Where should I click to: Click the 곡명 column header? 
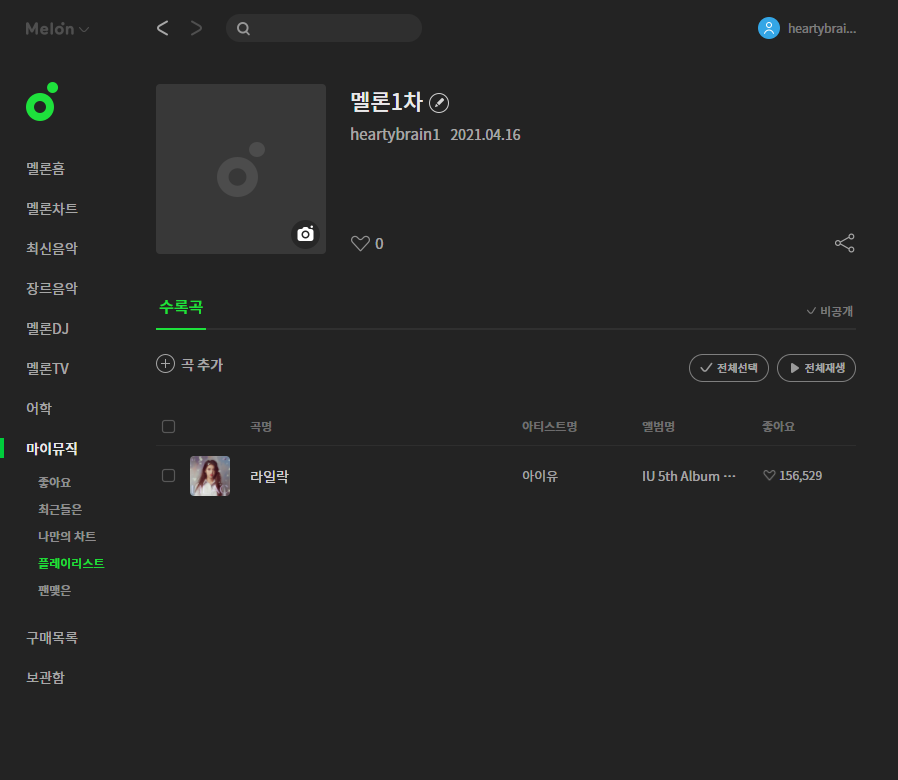261,427
